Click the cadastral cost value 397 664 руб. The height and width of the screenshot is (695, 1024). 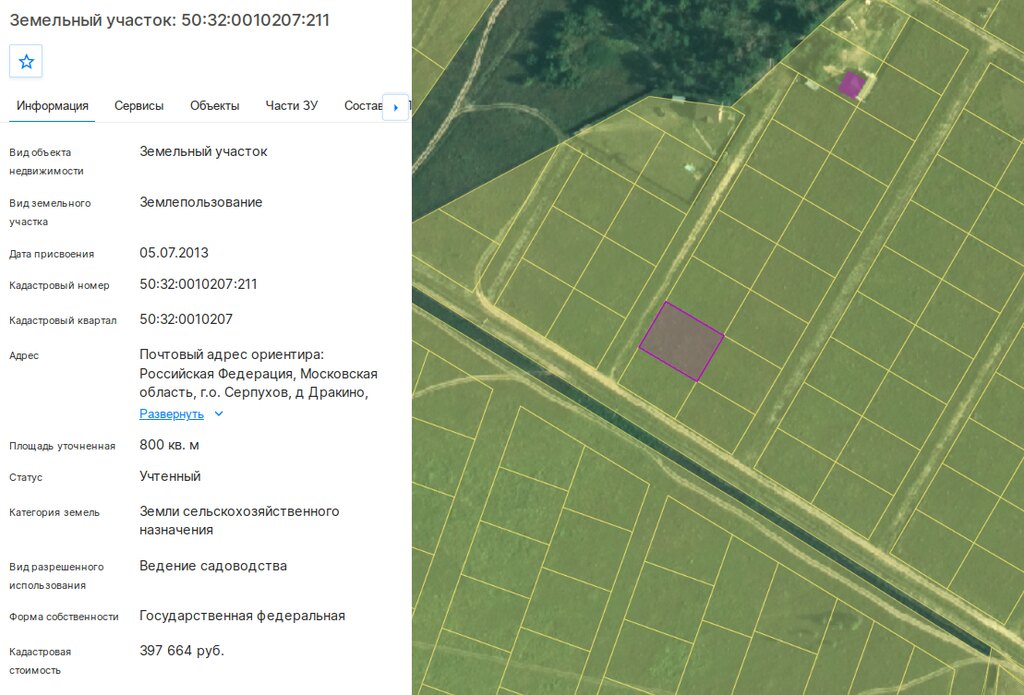pos(182,651)
